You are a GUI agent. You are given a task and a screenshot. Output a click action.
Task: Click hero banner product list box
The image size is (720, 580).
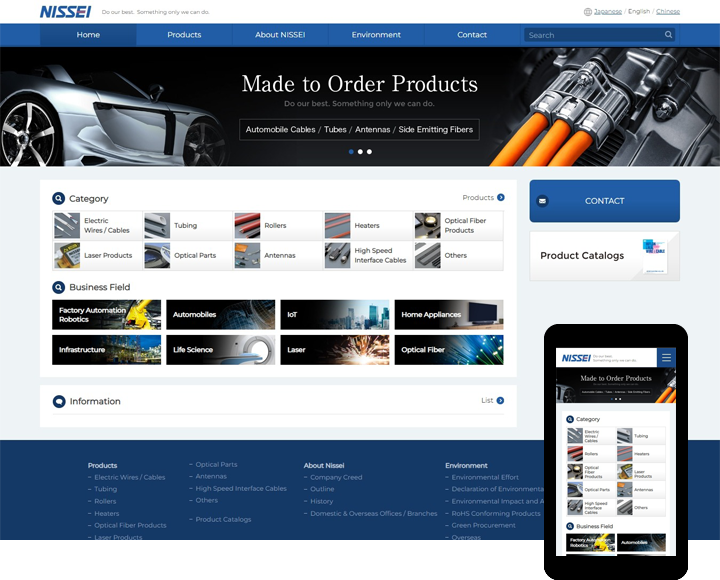(360, 130)
